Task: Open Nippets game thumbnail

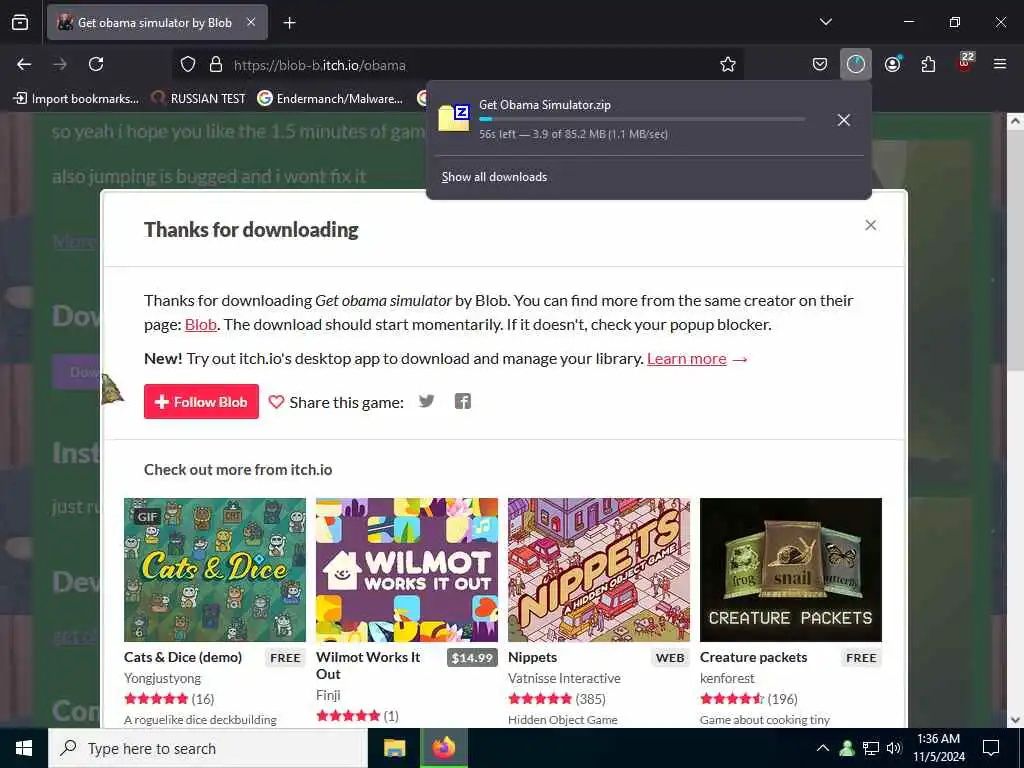Action: [599, 569]
